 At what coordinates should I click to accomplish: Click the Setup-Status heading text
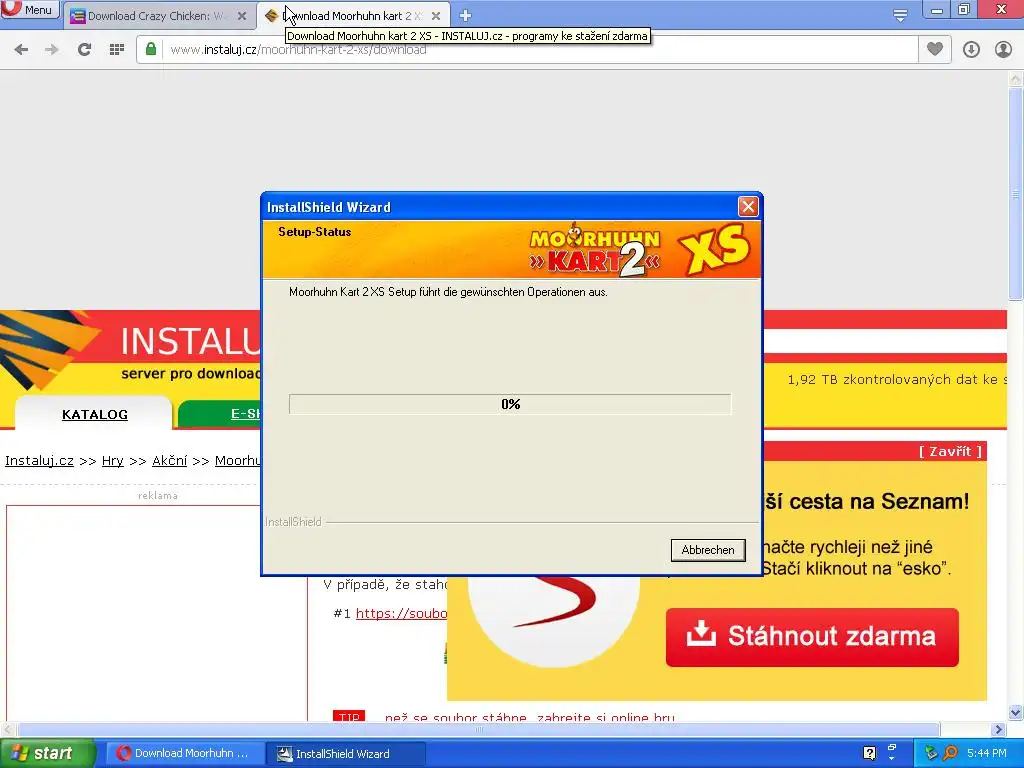314,232
